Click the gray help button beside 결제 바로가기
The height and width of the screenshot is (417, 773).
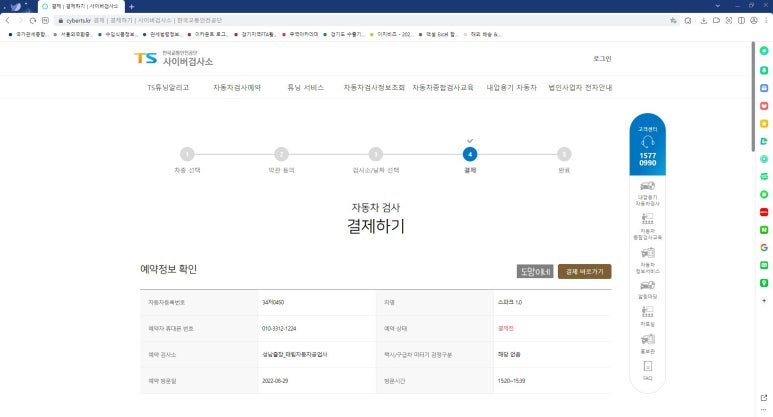pos(535,272)
